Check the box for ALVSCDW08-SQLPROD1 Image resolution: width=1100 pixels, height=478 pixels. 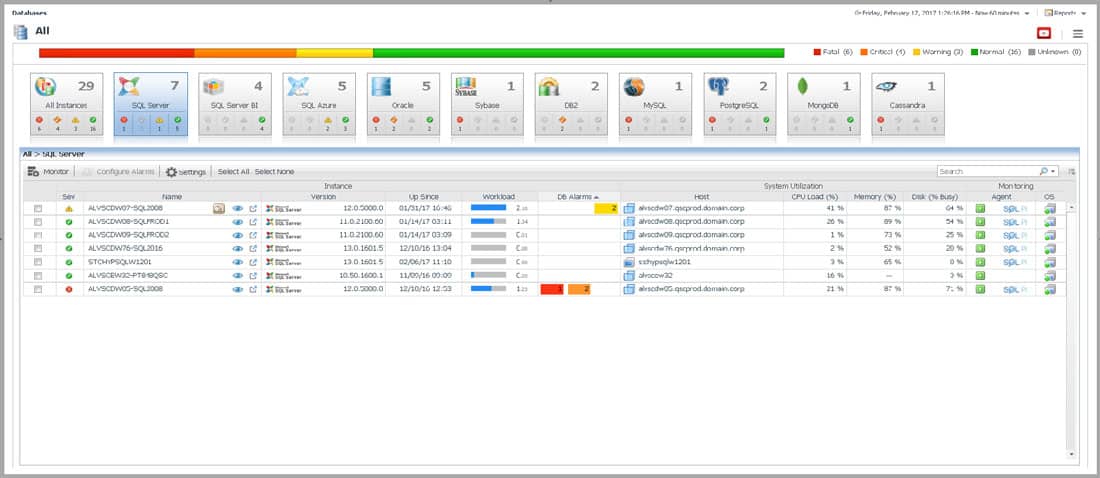(39, 222)
